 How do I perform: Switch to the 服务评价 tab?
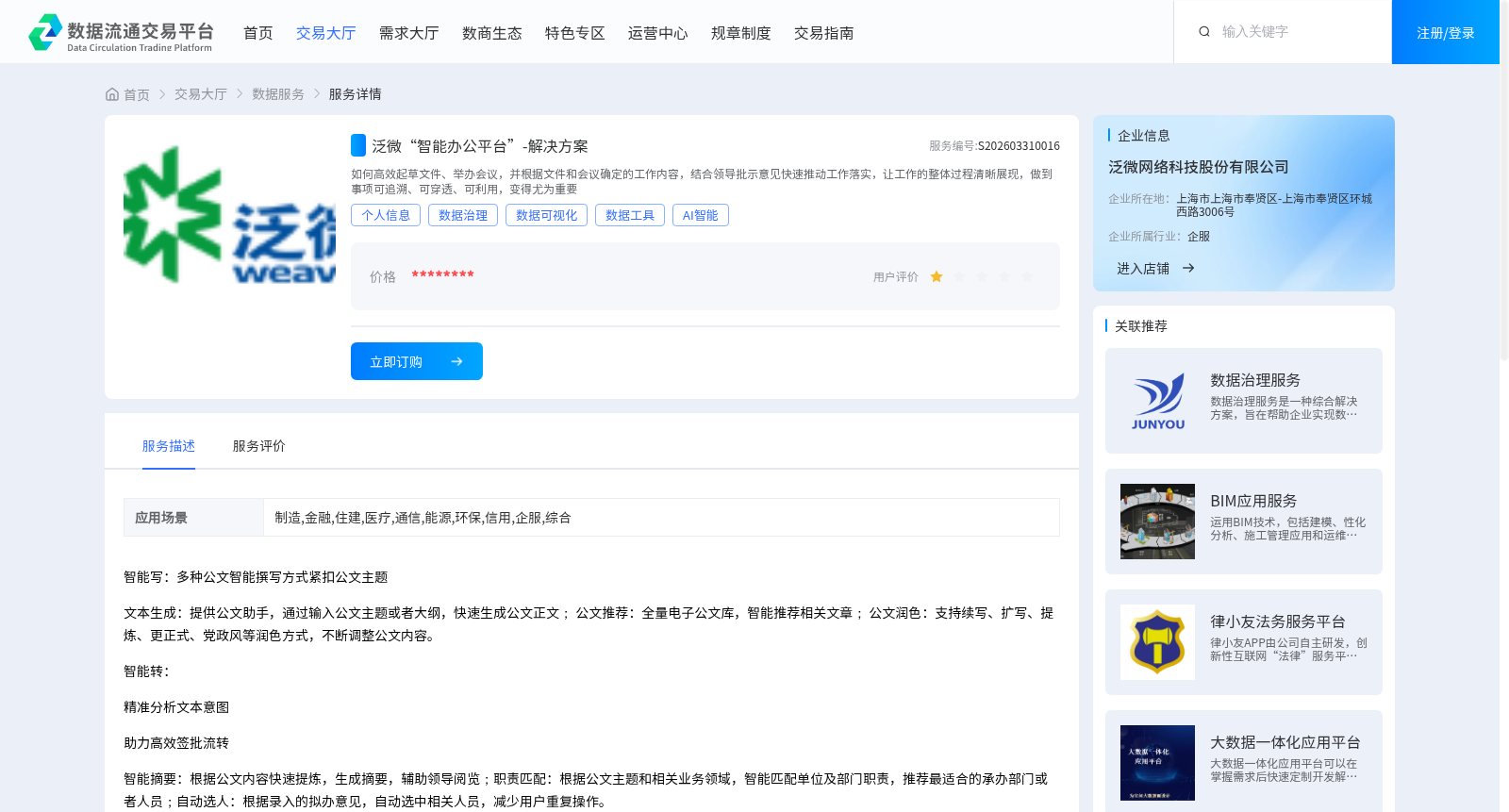259,446
